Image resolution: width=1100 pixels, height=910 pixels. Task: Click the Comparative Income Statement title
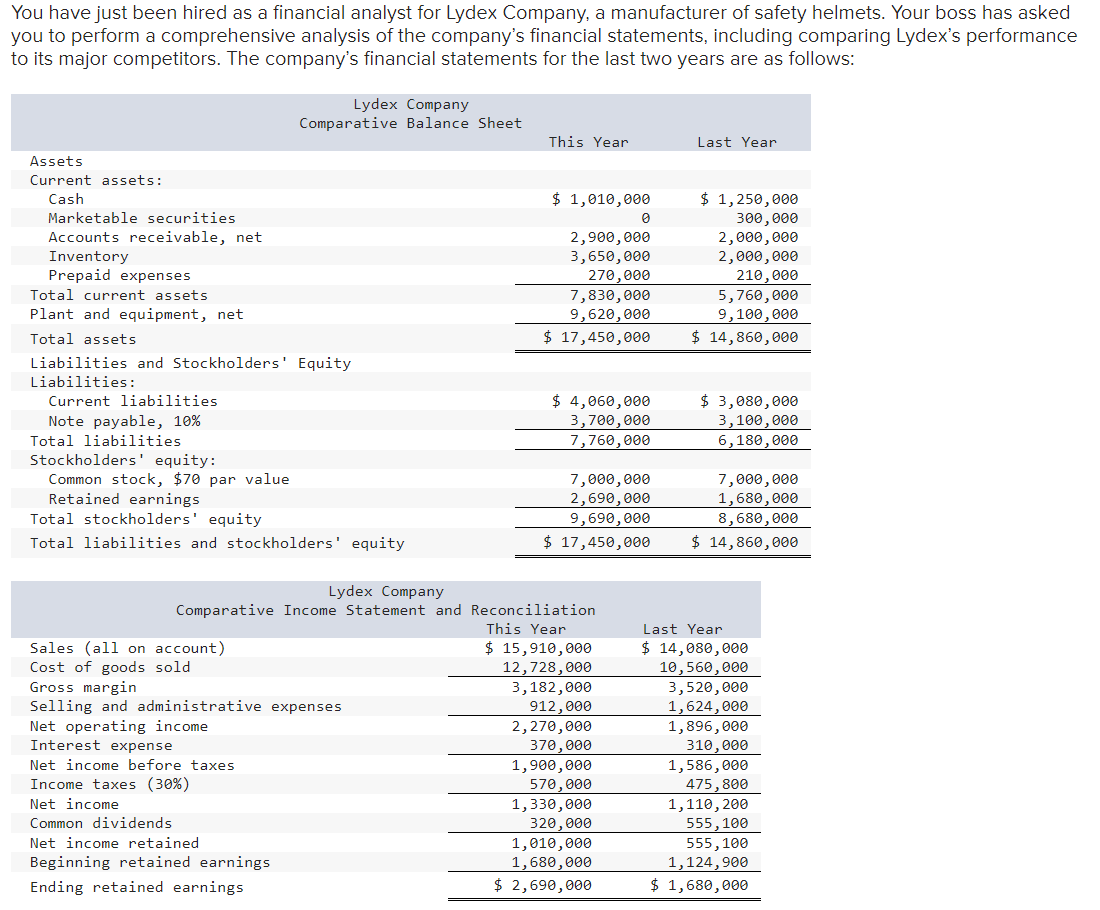387,610
